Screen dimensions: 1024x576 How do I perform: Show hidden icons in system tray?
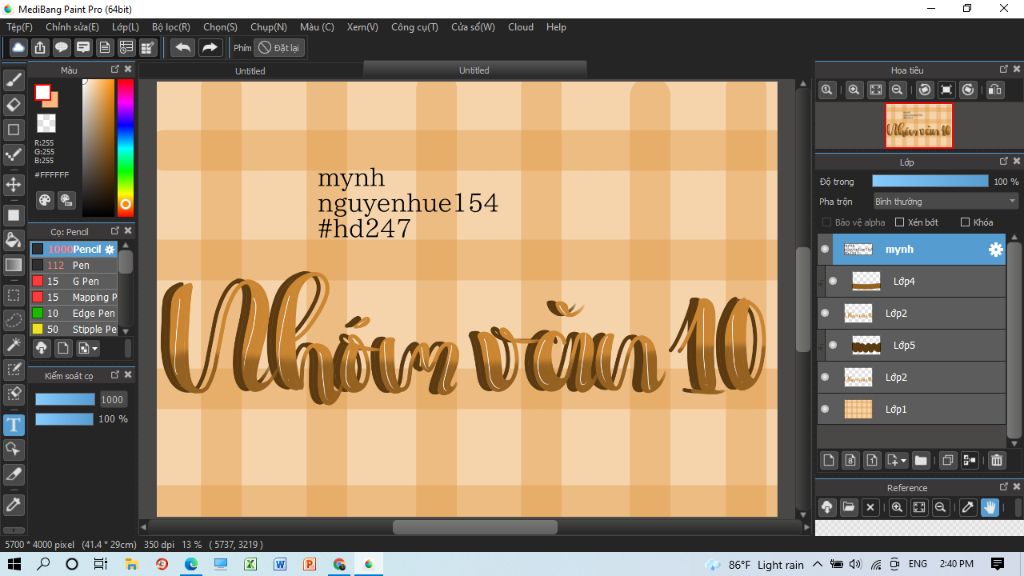818,564
